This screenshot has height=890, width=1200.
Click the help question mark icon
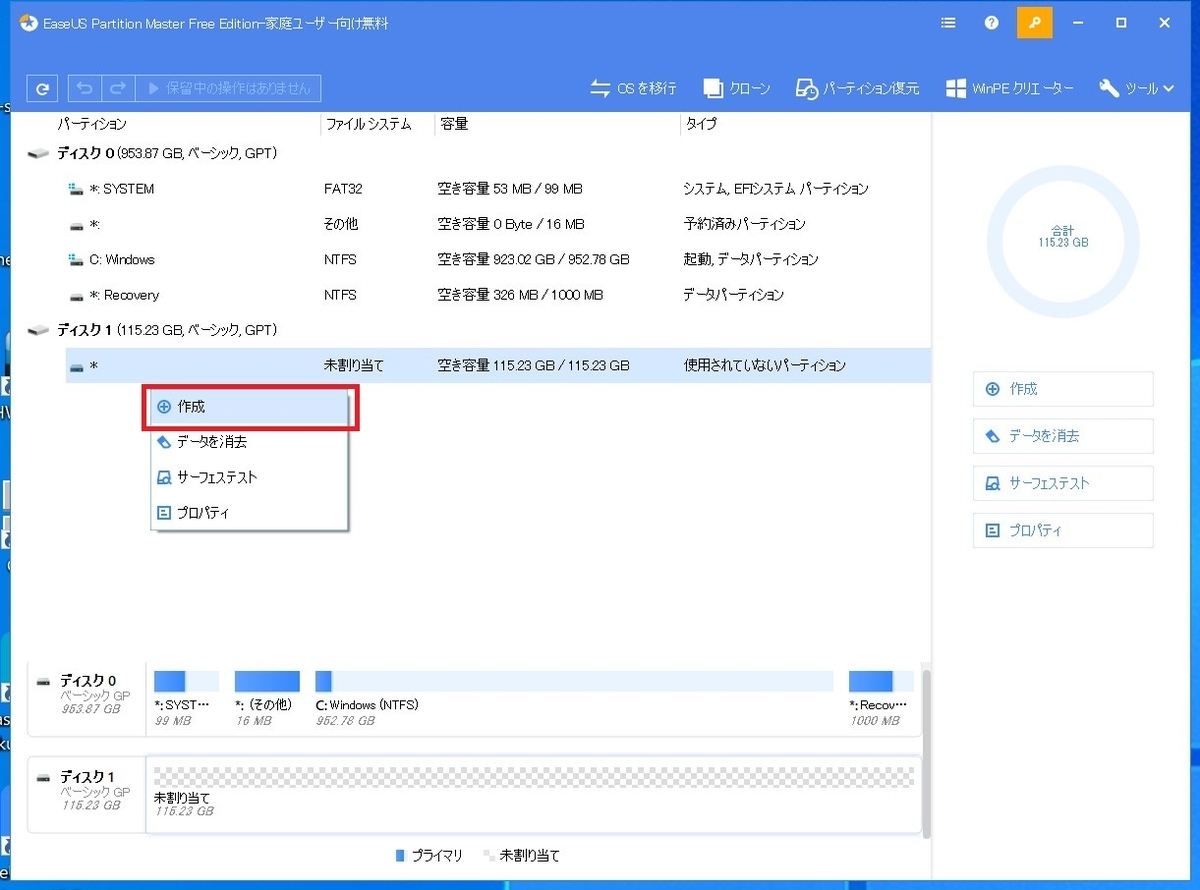pos(991,23)
